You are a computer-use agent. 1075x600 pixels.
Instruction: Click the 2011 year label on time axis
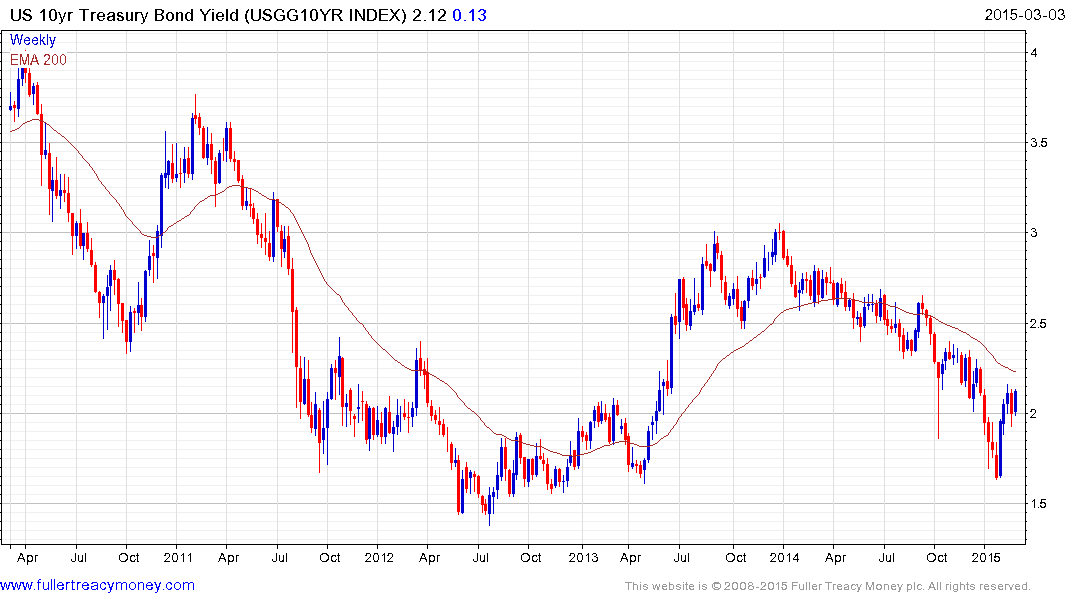[177, 557]
